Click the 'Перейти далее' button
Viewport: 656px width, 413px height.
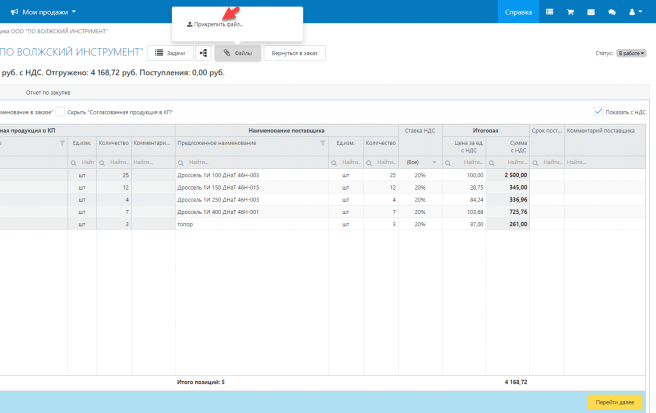click(615, 402)
